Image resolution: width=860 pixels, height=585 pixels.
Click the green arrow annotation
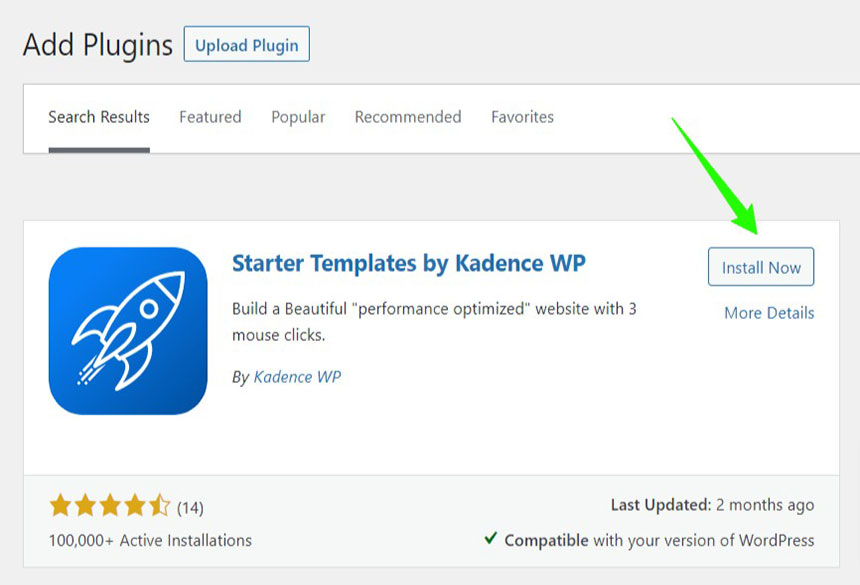click(715, 176)
